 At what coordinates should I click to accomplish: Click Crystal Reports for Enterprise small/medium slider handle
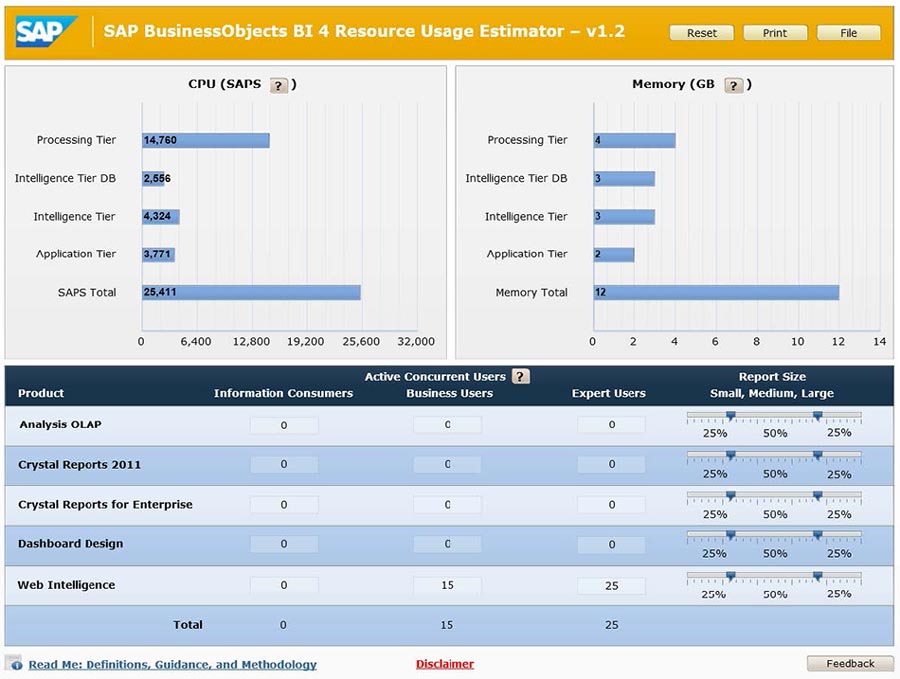click(x=731, y=496)
